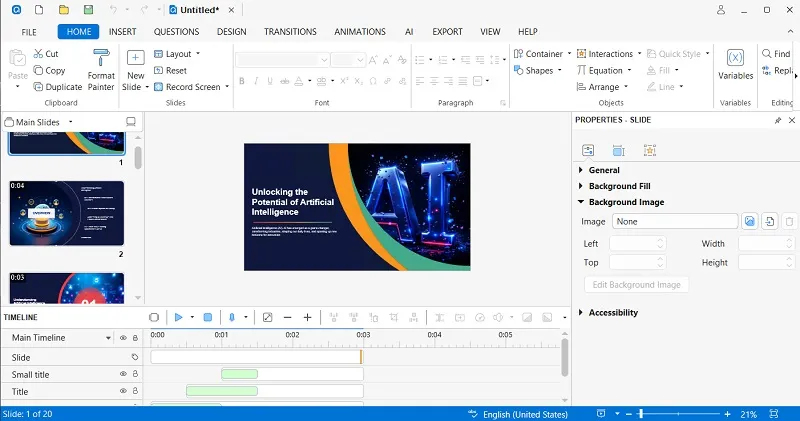Image resolution: width=800 pixels, height=421 pixels.
Task: Toggle Main Timeline lock icon
Action: (135, 338)
